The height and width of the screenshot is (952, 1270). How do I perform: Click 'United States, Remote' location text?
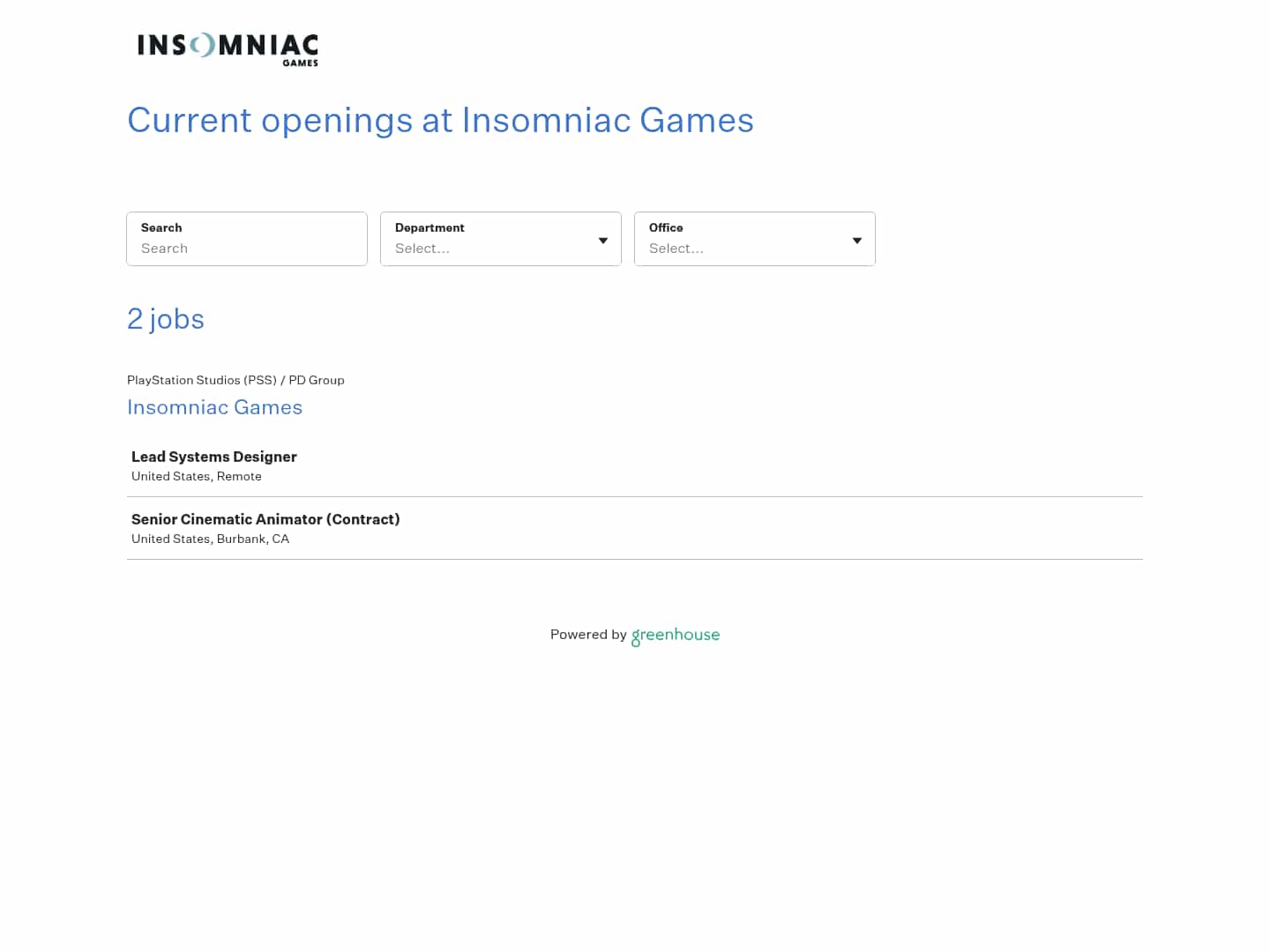(x=197, y=476)
